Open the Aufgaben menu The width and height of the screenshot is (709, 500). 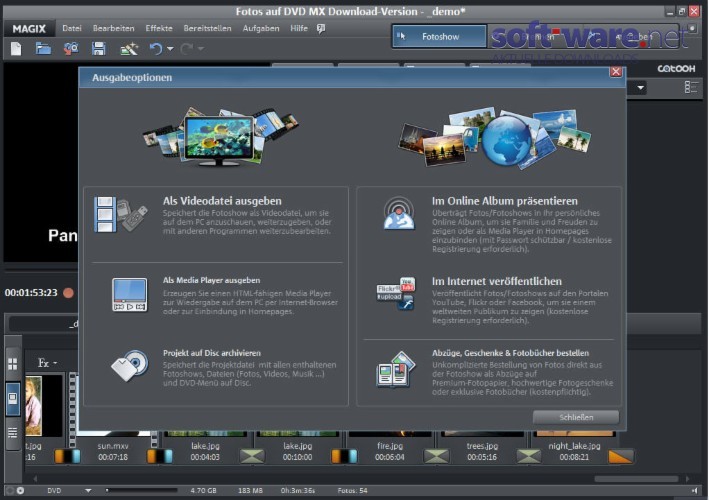tap(261, 28)
